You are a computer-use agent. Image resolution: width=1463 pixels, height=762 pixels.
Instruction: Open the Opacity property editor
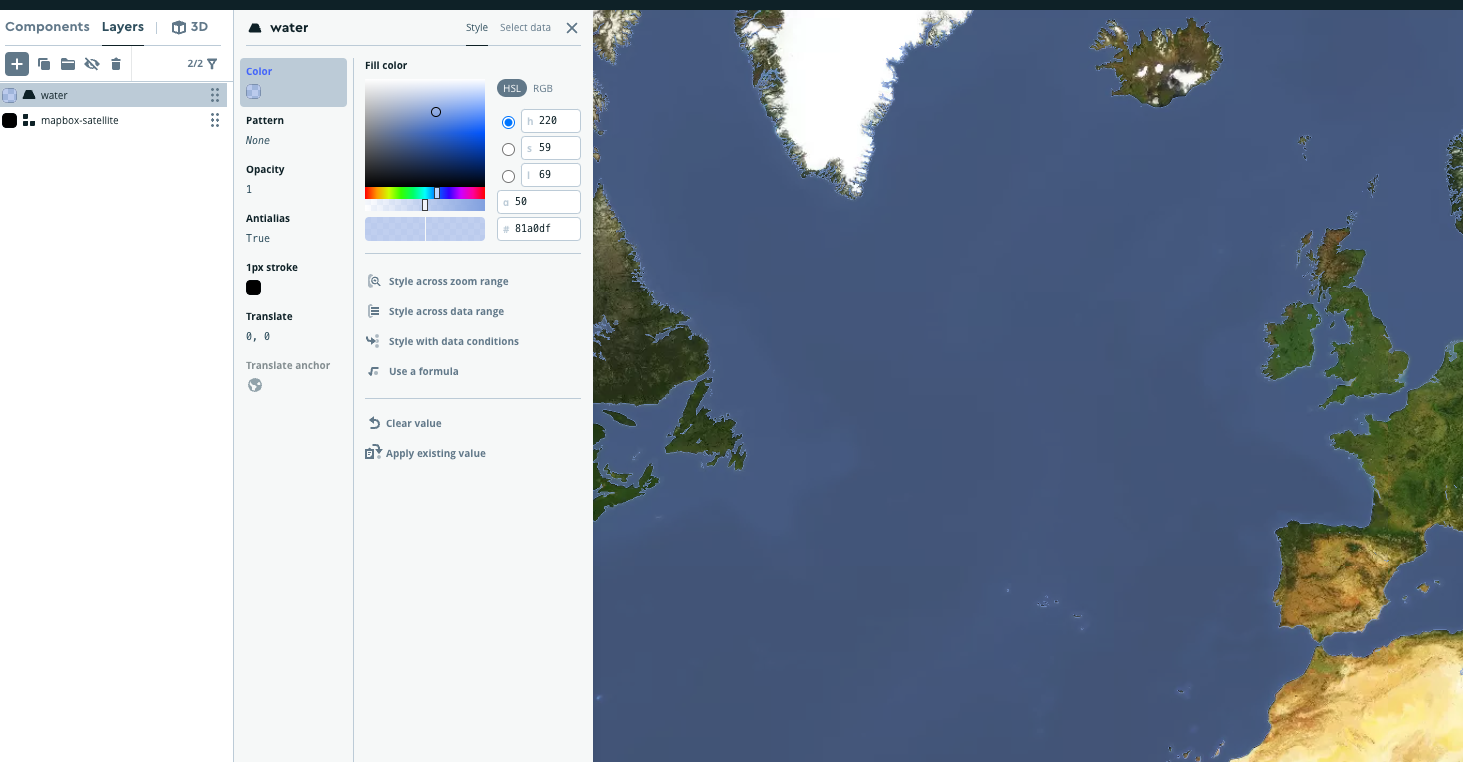264,179
